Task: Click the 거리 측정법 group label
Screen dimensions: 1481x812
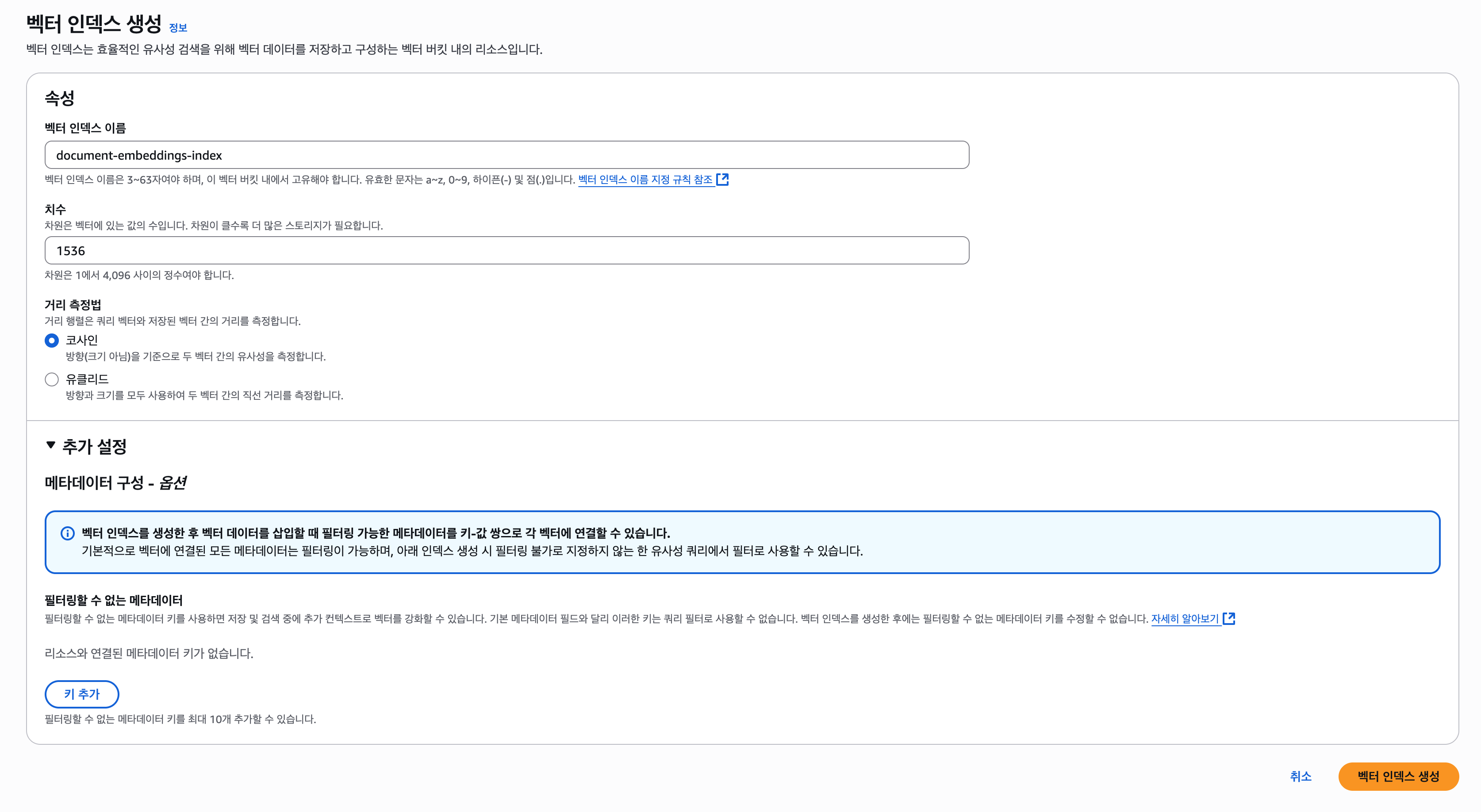Action: pos(73,305)
